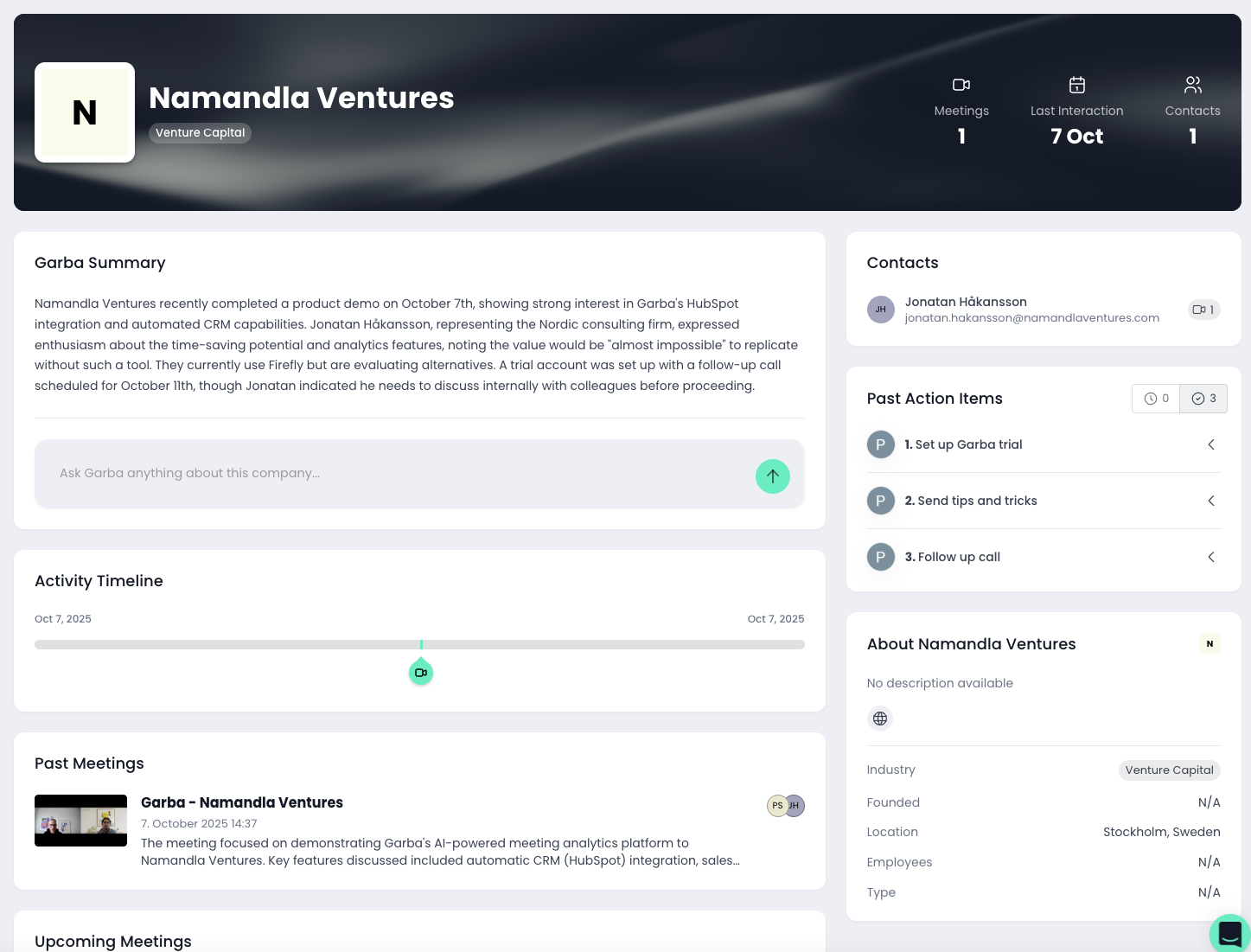Click the green send arrow button
Image resolution: width=1251 pixels, height=952 pixels.
772,476
